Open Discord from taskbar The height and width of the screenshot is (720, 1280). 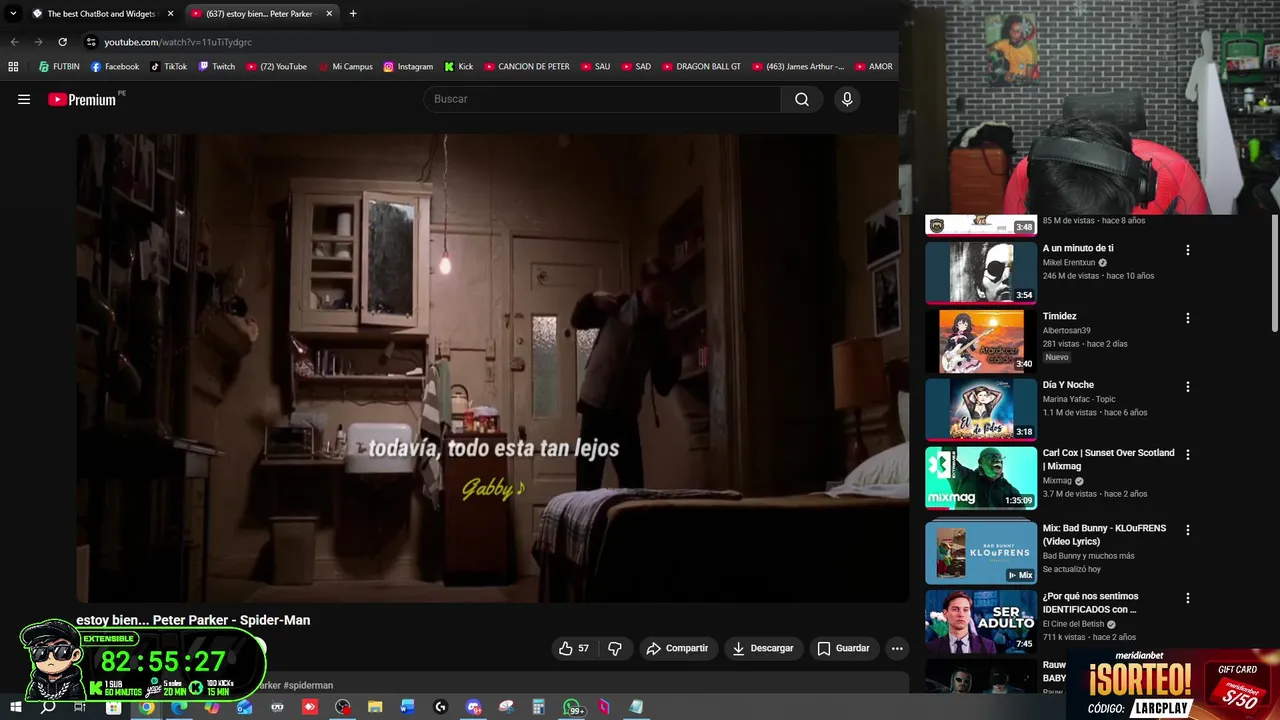(x=473, y=707)
